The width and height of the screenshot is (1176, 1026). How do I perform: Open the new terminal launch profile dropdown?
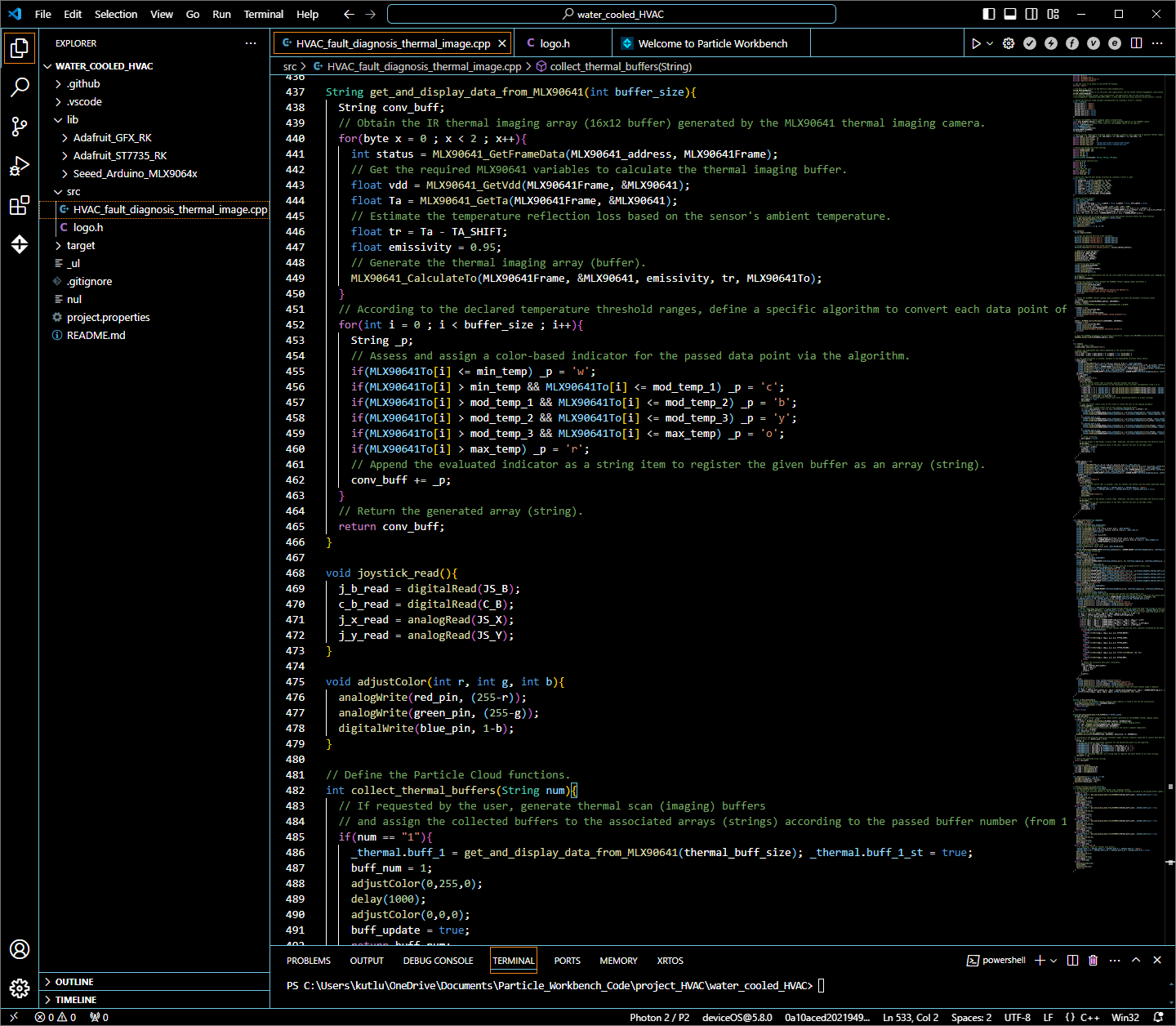click(x=1053, y=961)
